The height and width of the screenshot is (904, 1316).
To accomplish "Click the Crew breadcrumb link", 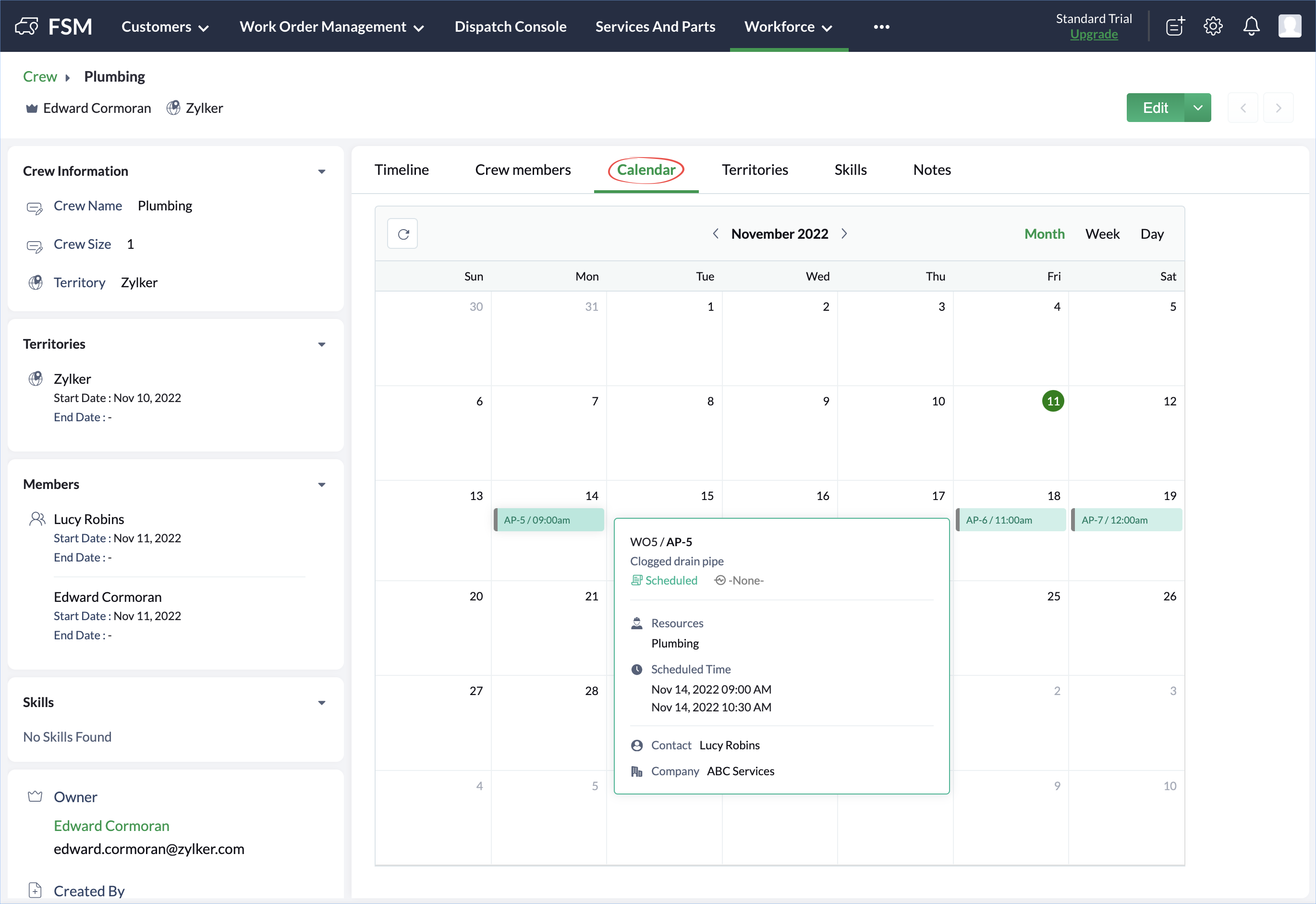I will pos(40,76).
